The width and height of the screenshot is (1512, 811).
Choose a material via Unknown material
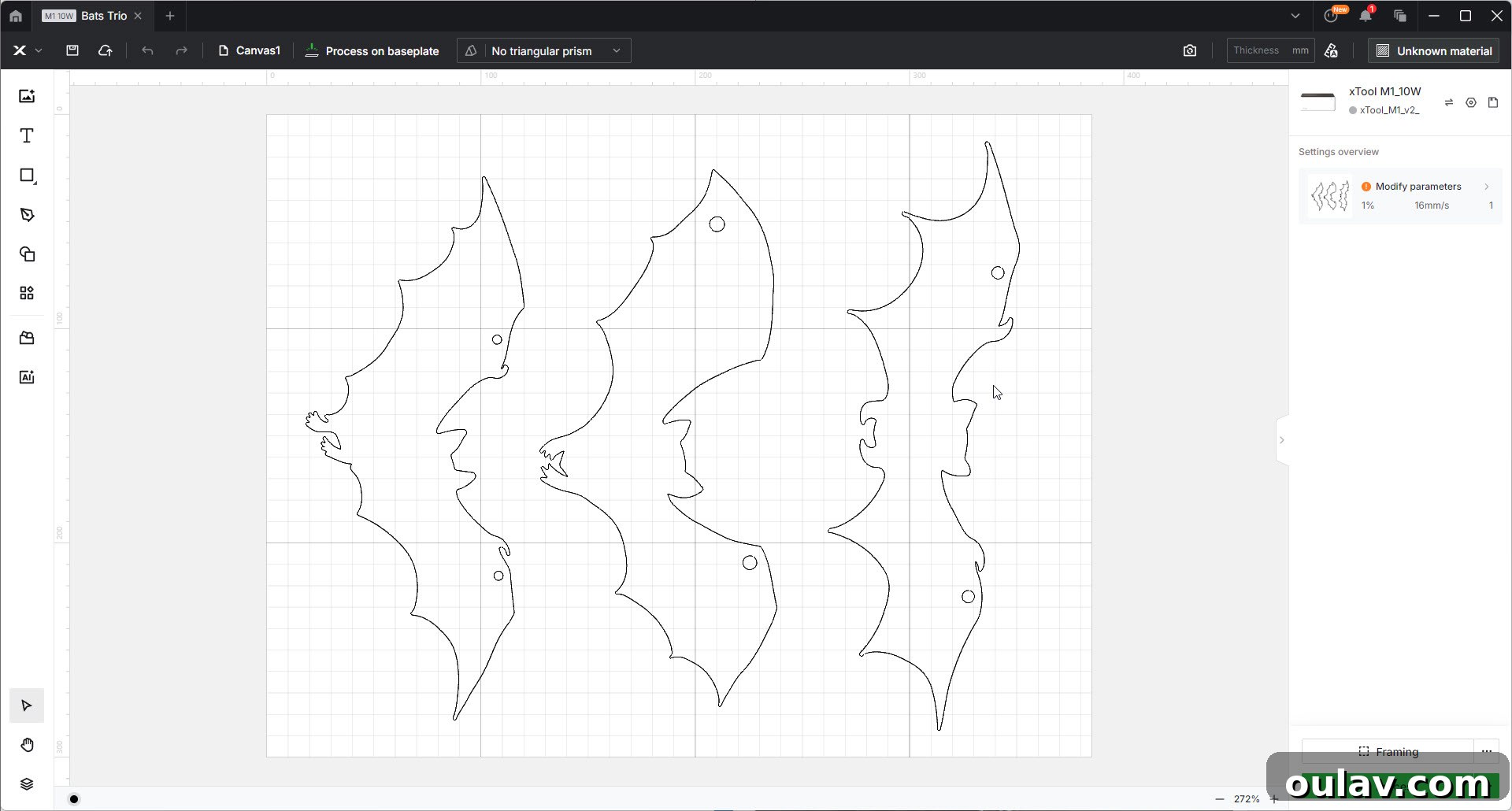1433,50
